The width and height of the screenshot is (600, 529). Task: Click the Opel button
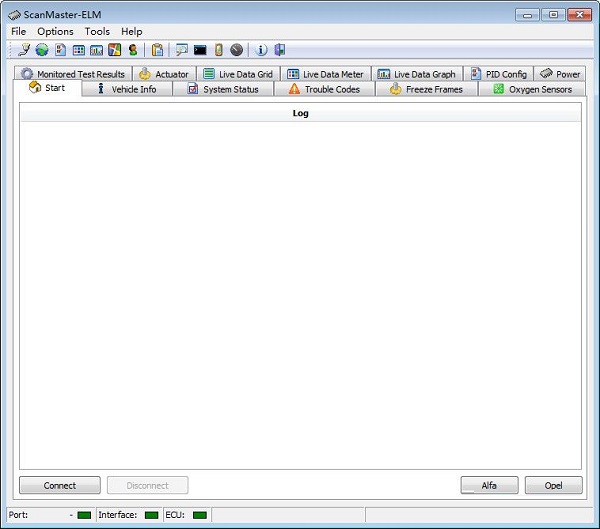553,485
